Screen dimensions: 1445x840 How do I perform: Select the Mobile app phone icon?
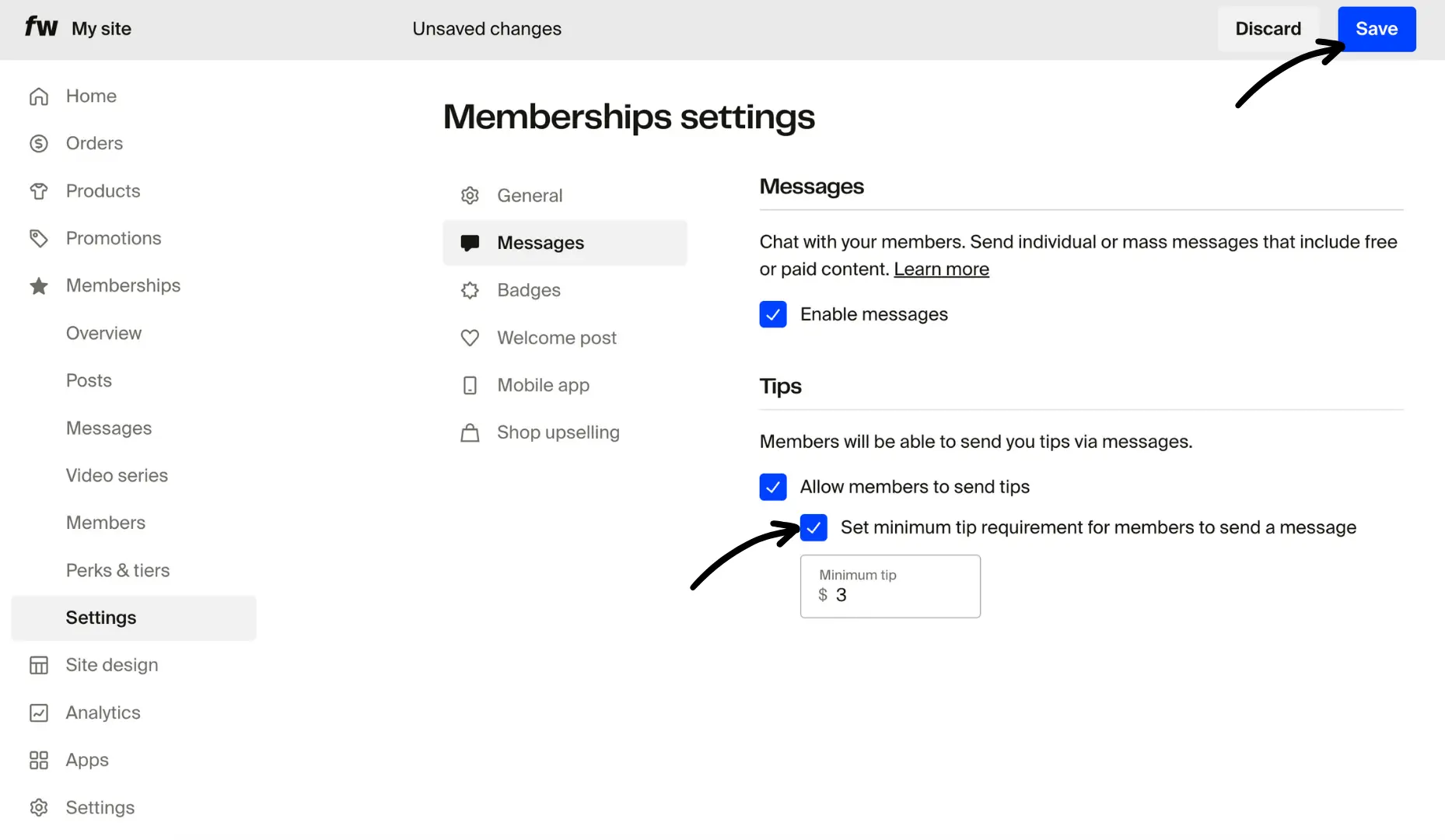click(470, 385)
